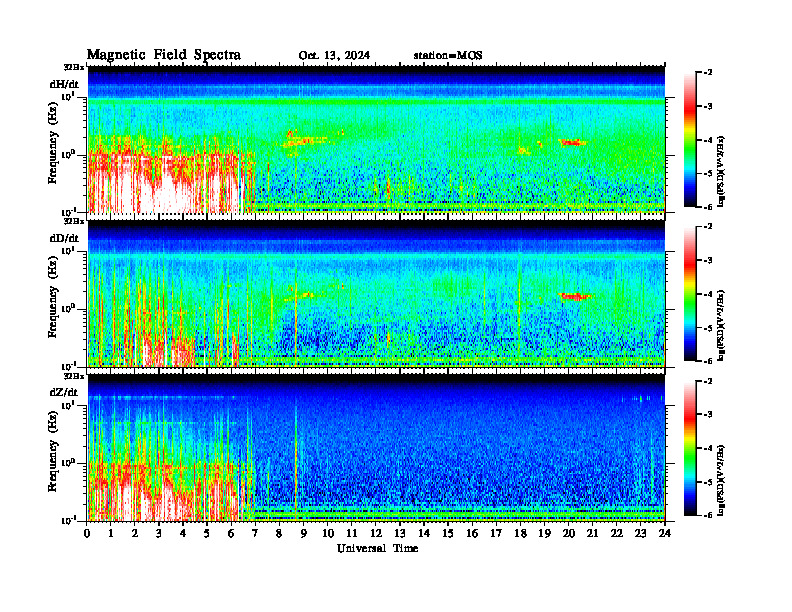Viewport: 792px width, 612px height.
Task: Click the -6 value on the dH/dt color scale
Action: (x=707, y=207)
